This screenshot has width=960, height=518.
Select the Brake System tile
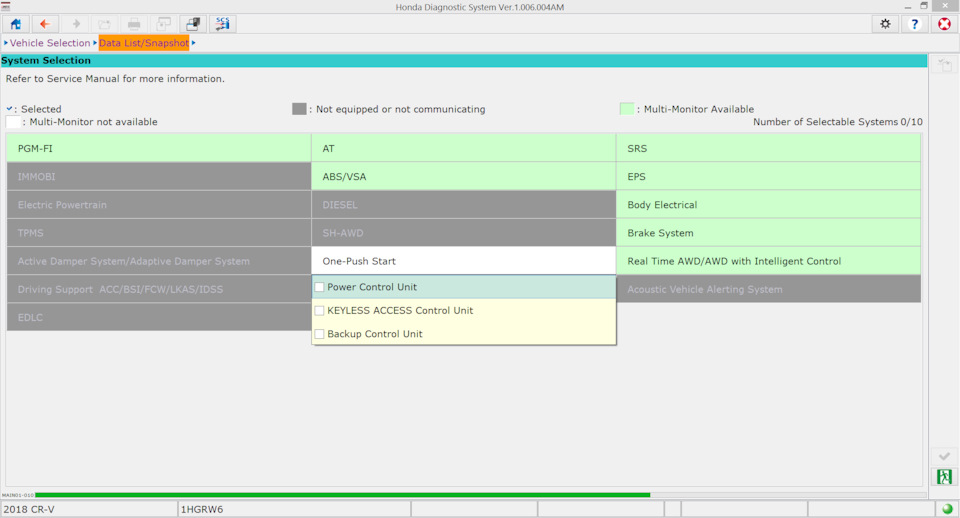pyautogui.click(x=768, y=233)
